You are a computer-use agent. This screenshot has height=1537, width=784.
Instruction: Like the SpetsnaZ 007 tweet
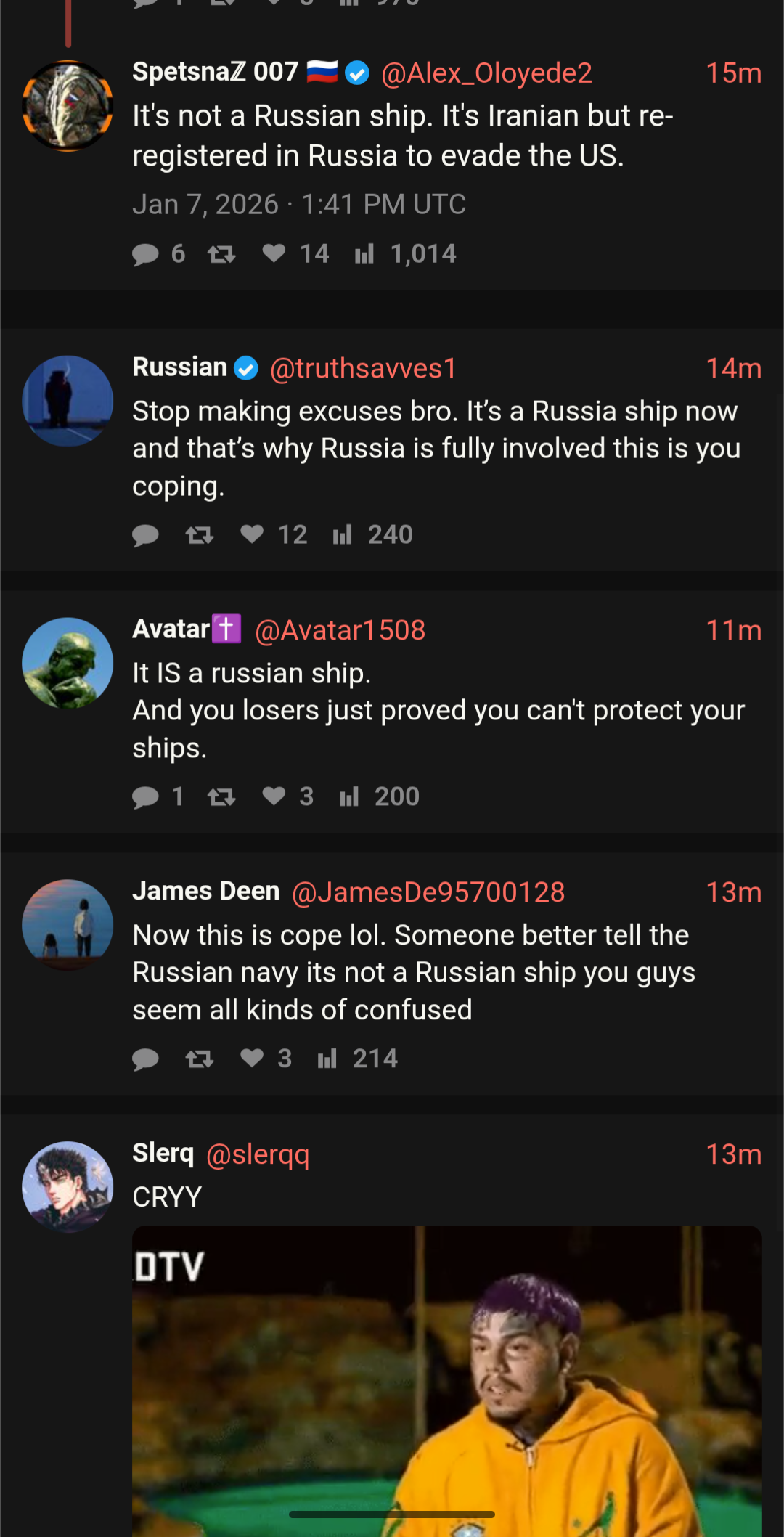click(x=274, y=253)
